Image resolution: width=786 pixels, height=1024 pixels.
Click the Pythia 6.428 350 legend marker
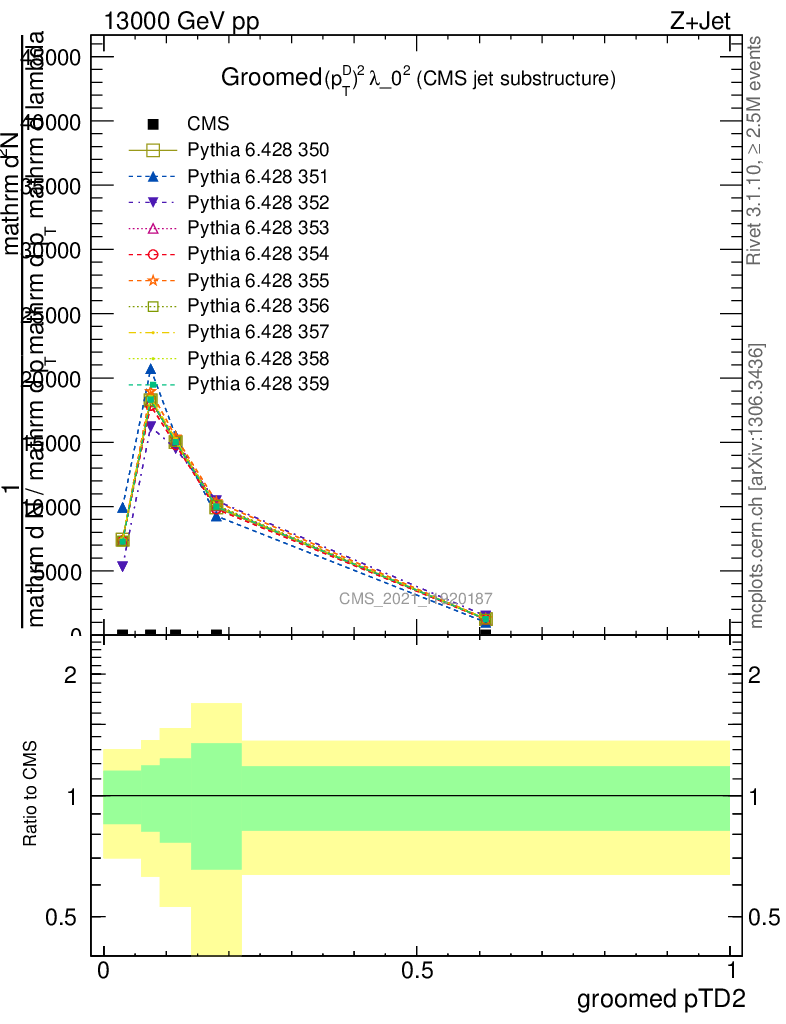153,150
